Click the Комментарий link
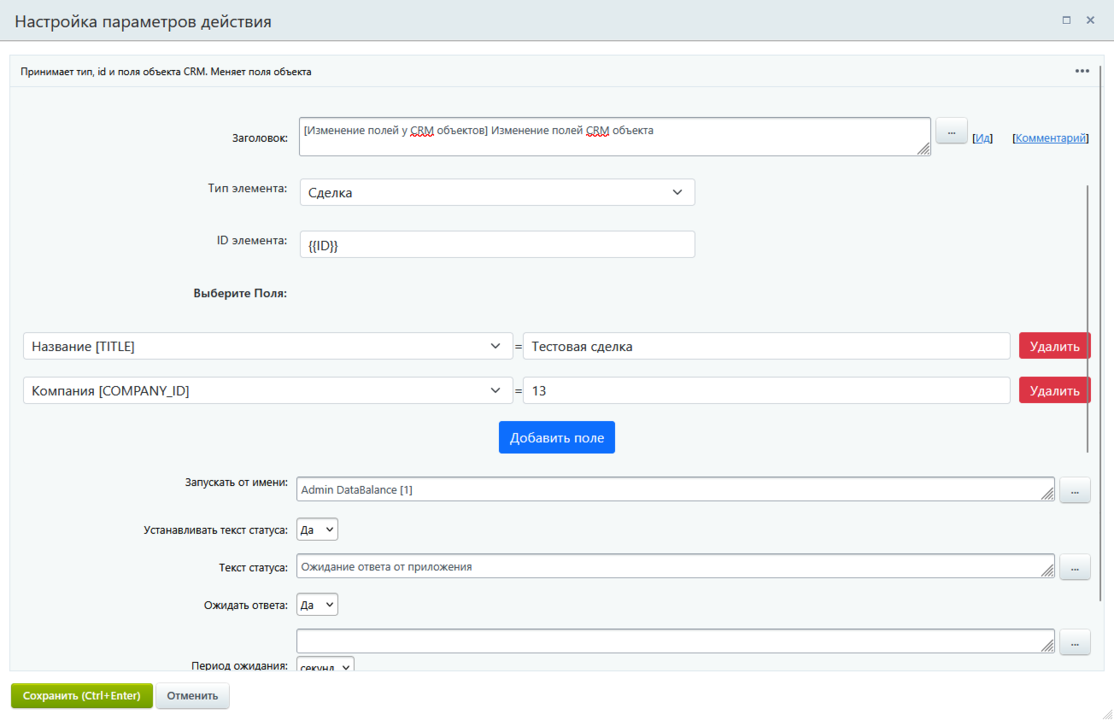Image resolution: width=1114 pixels, height=720 pixels. (1050, 138)
